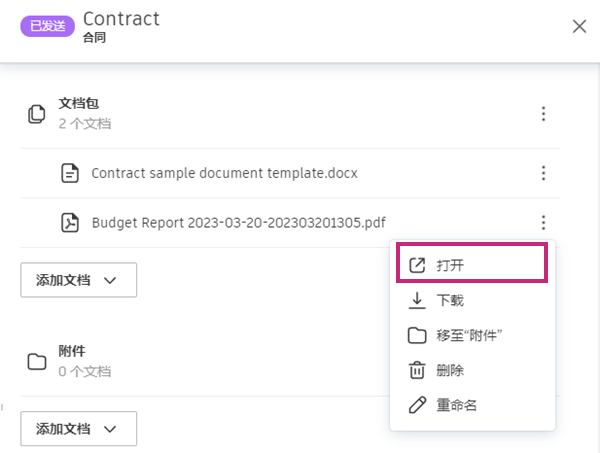
Task: Expand the 添加文档 dropdown under 附件
Action: point(78,428)
